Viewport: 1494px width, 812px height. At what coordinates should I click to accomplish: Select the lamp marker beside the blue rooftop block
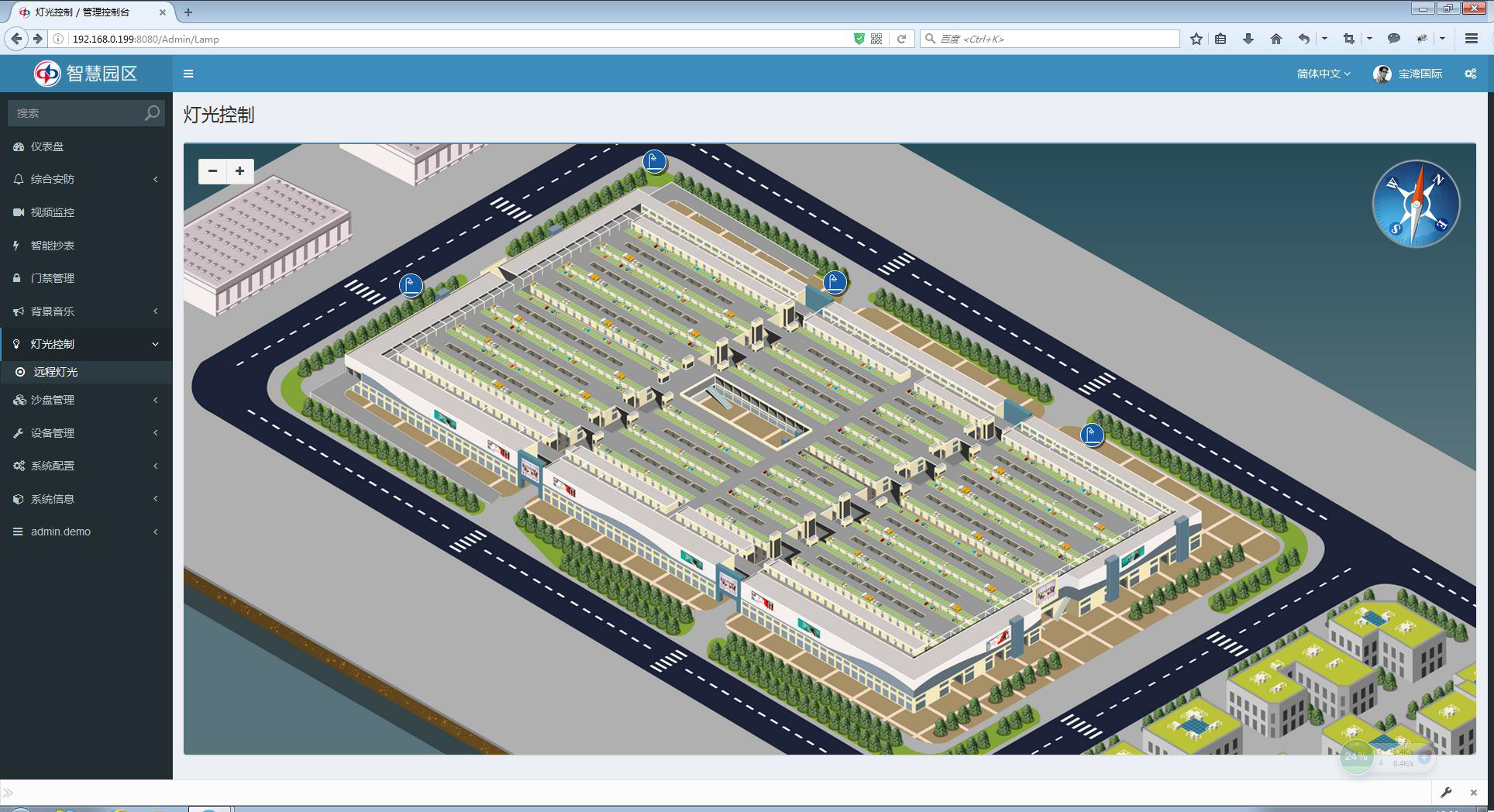(x=834, y=282)
